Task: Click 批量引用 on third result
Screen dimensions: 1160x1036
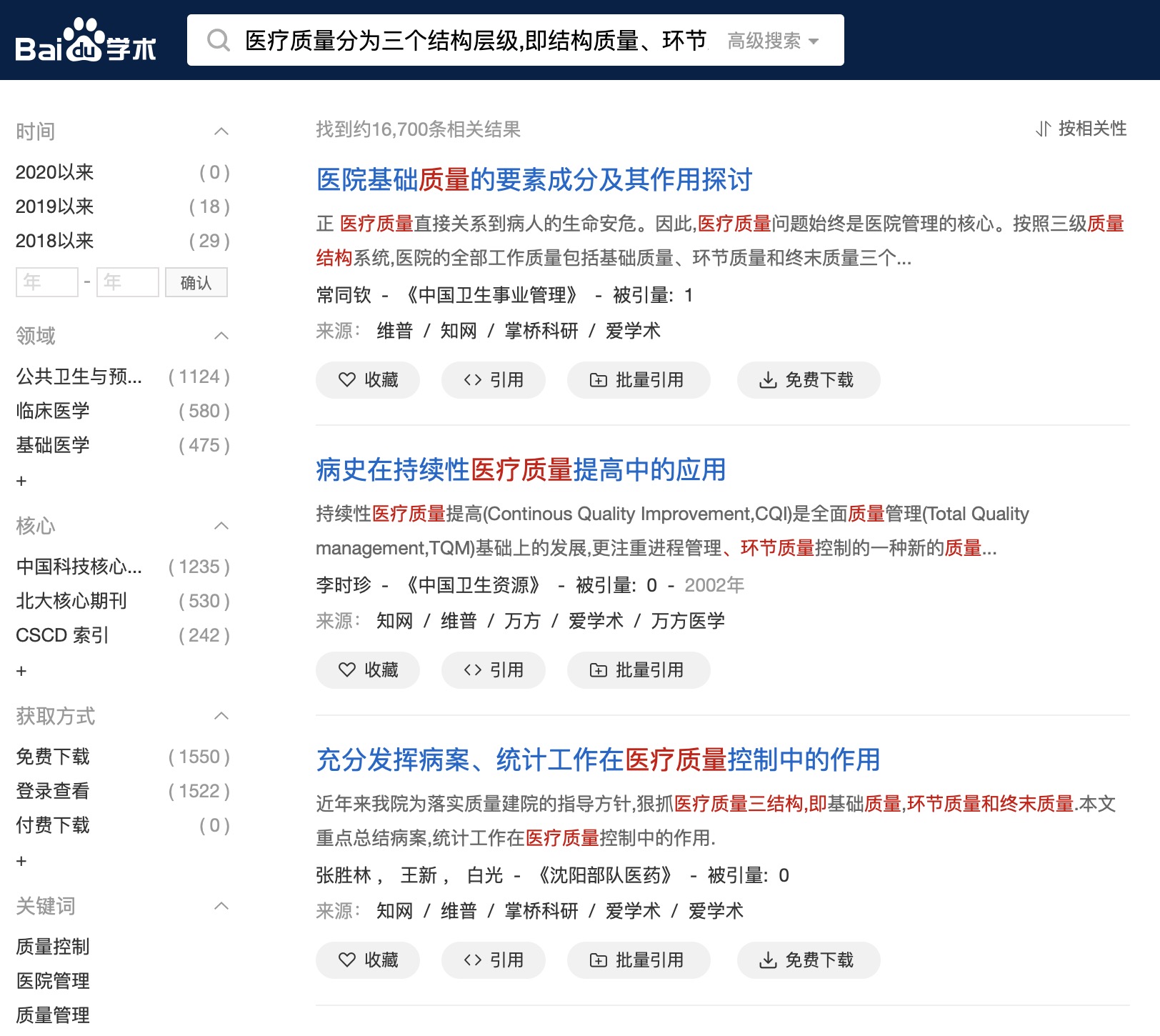Action: (638, 960)
